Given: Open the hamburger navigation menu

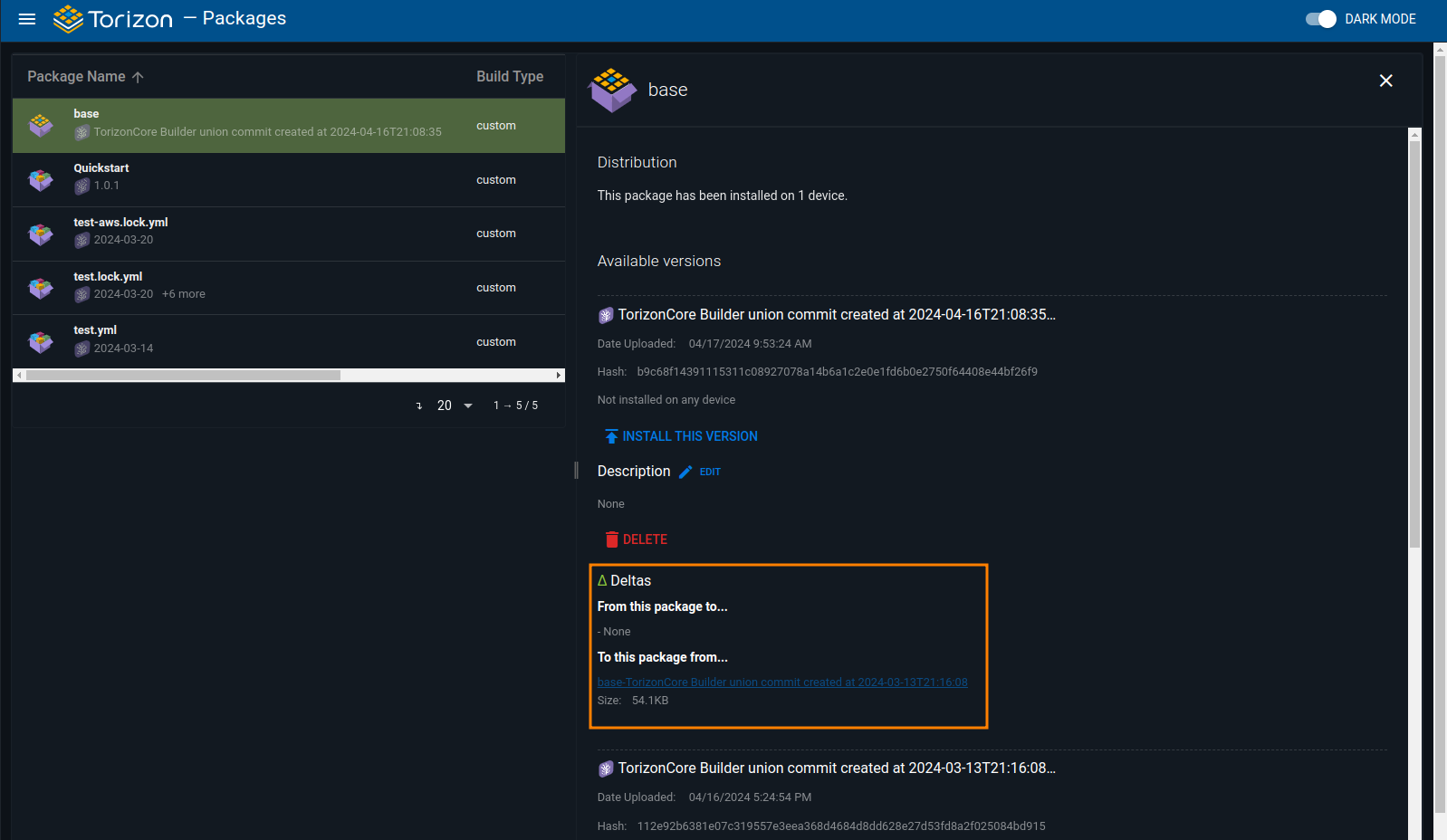Looking at the screenshot, I should pyautogui.click(x=27, y=19).
